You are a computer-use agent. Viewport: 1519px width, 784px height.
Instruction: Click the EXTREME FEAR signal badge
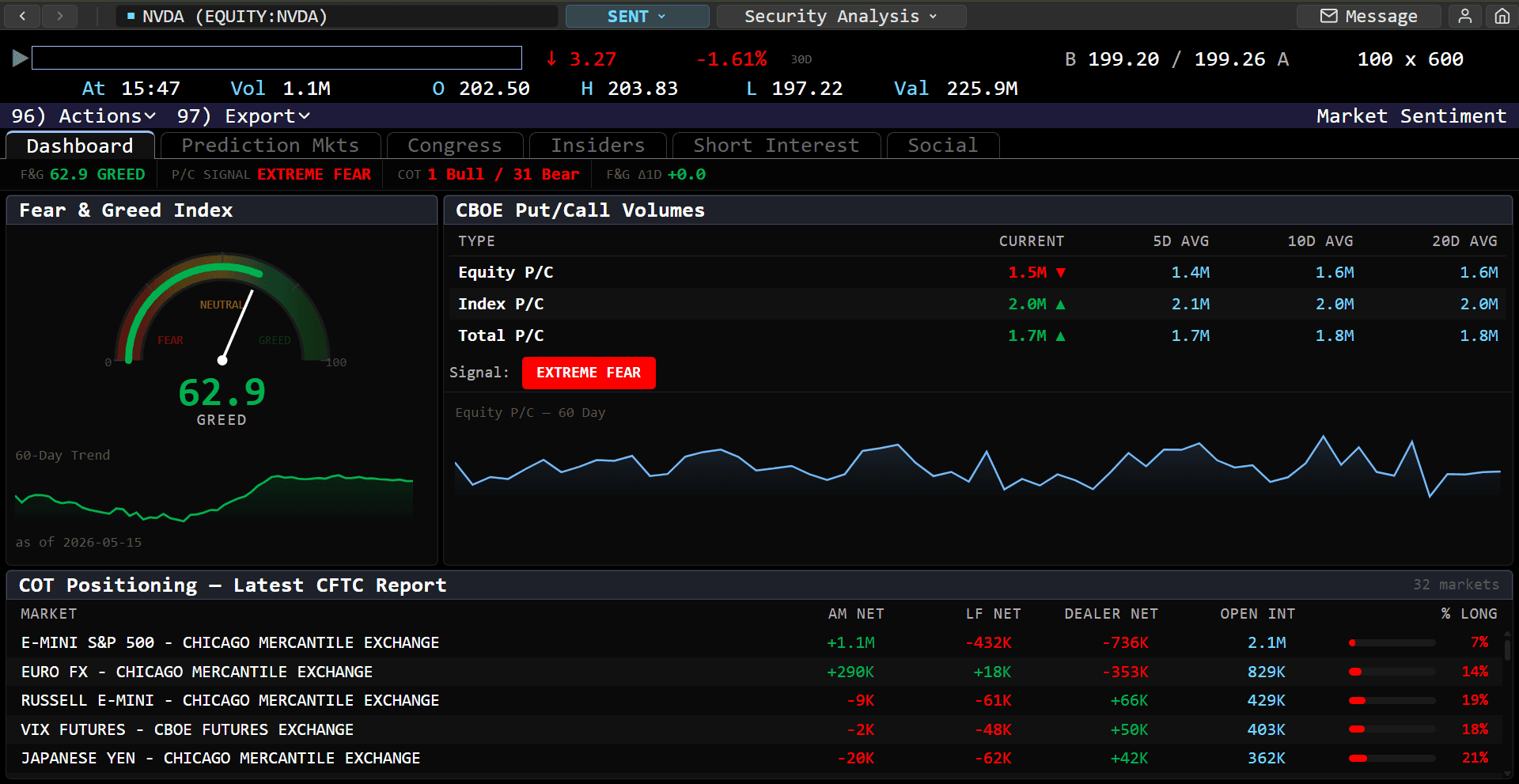click(589, 373)
